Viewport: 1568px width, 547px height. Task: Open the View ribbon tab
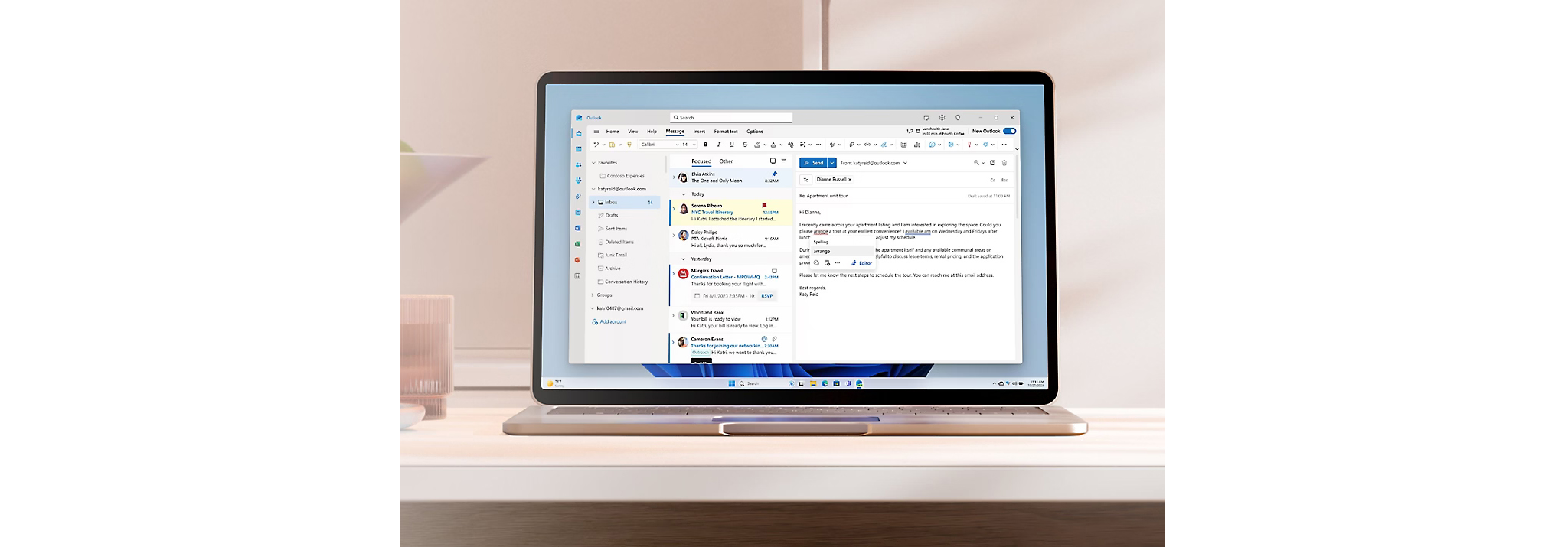(x=632, y=132)
